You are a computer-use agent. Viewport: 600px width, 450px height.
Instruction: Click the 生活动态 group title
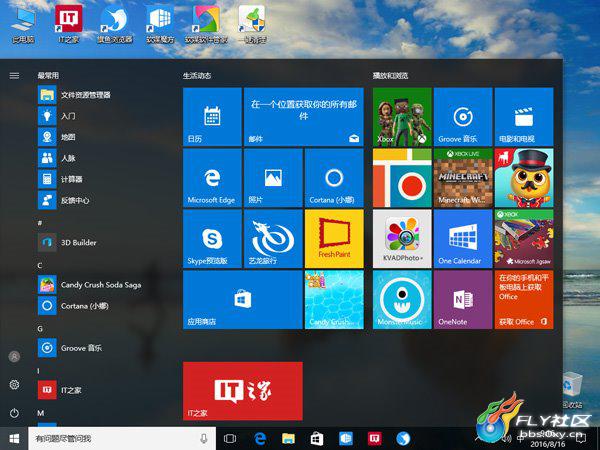pyautogui.click(x=197, y=76)
